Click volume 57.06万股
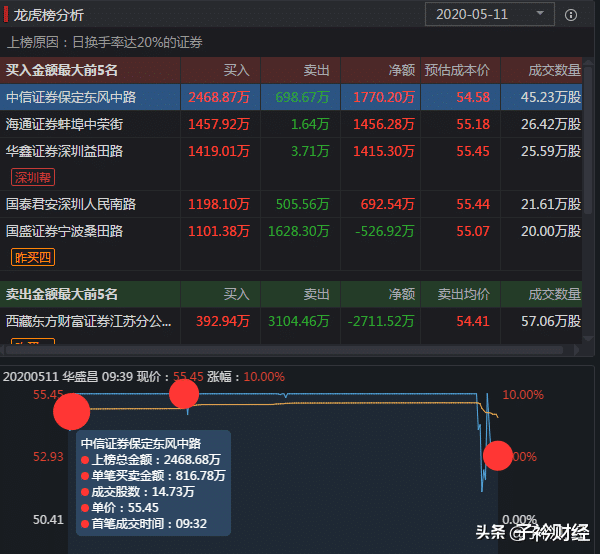 551,321
